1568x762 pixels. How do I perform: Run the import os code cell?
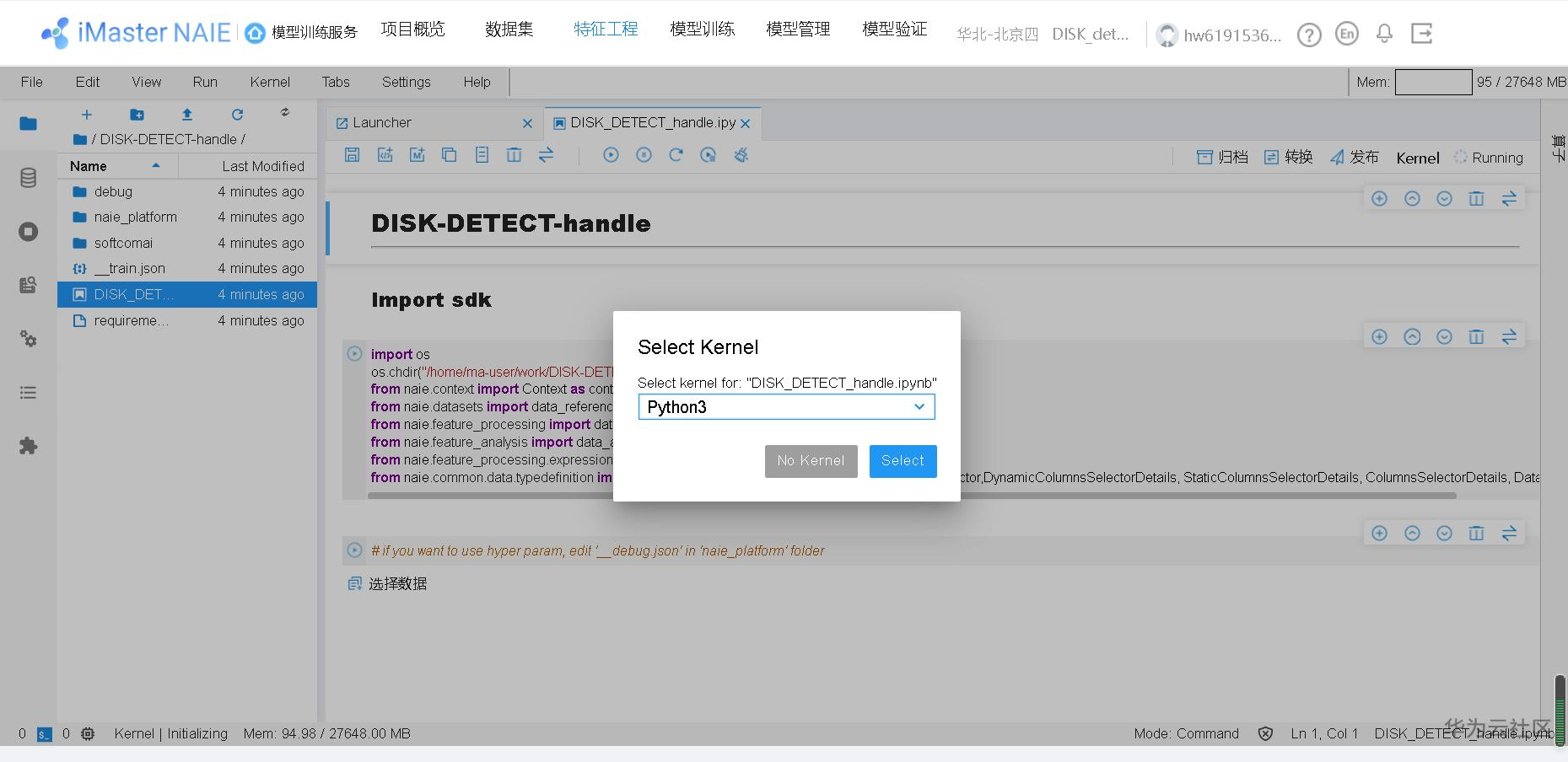[355, 354]
